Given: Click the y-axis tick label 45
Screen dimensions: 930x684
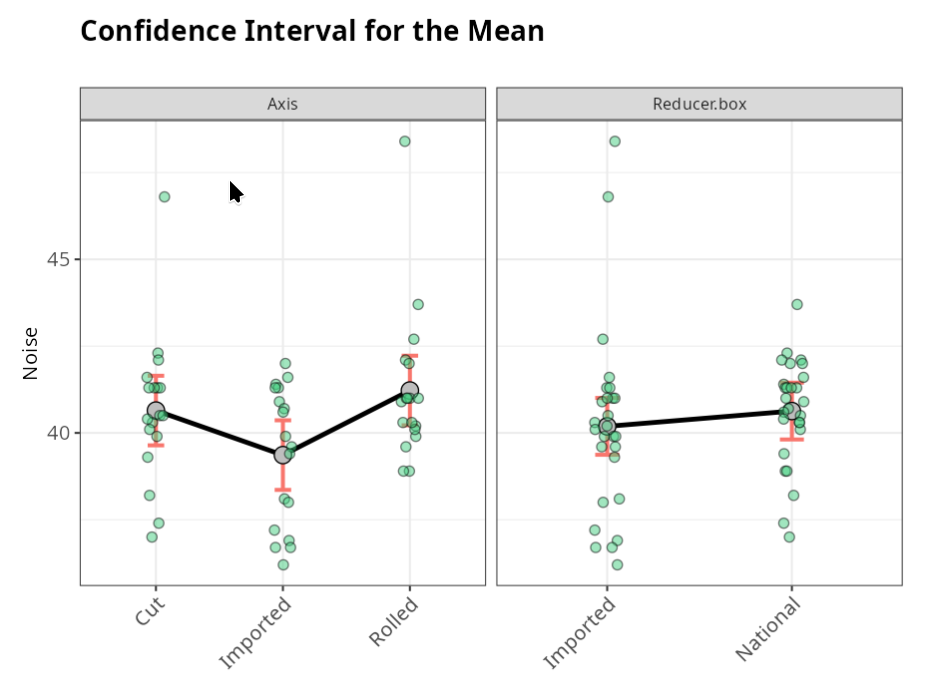Looking at the screenshot, I should coord(64,260).
